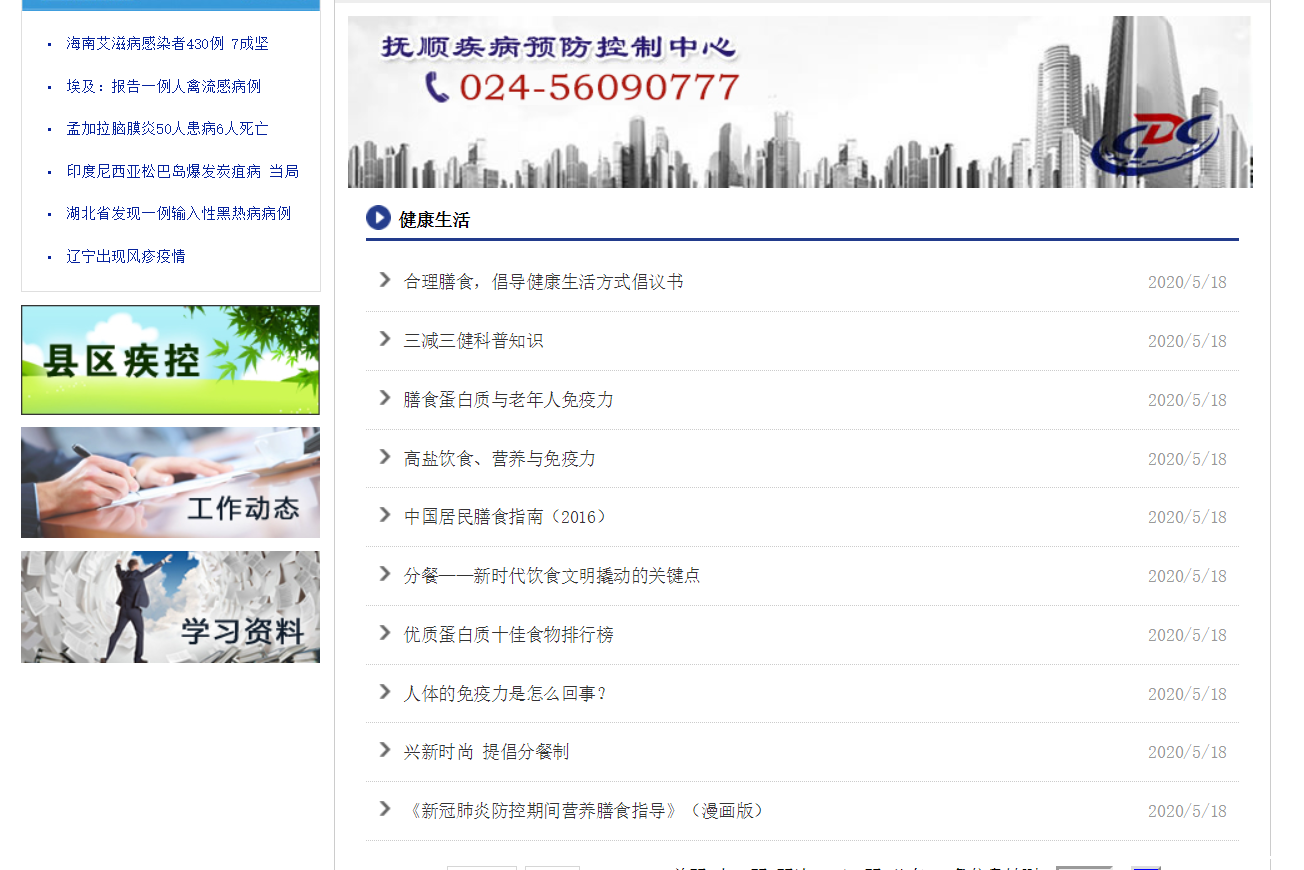Open 《新冠肺炎防控期间营养膳食指导》（漫画版） article
Image resolution: width=1304 pixels, height=870 pixels.
click(x=587, y=811)
